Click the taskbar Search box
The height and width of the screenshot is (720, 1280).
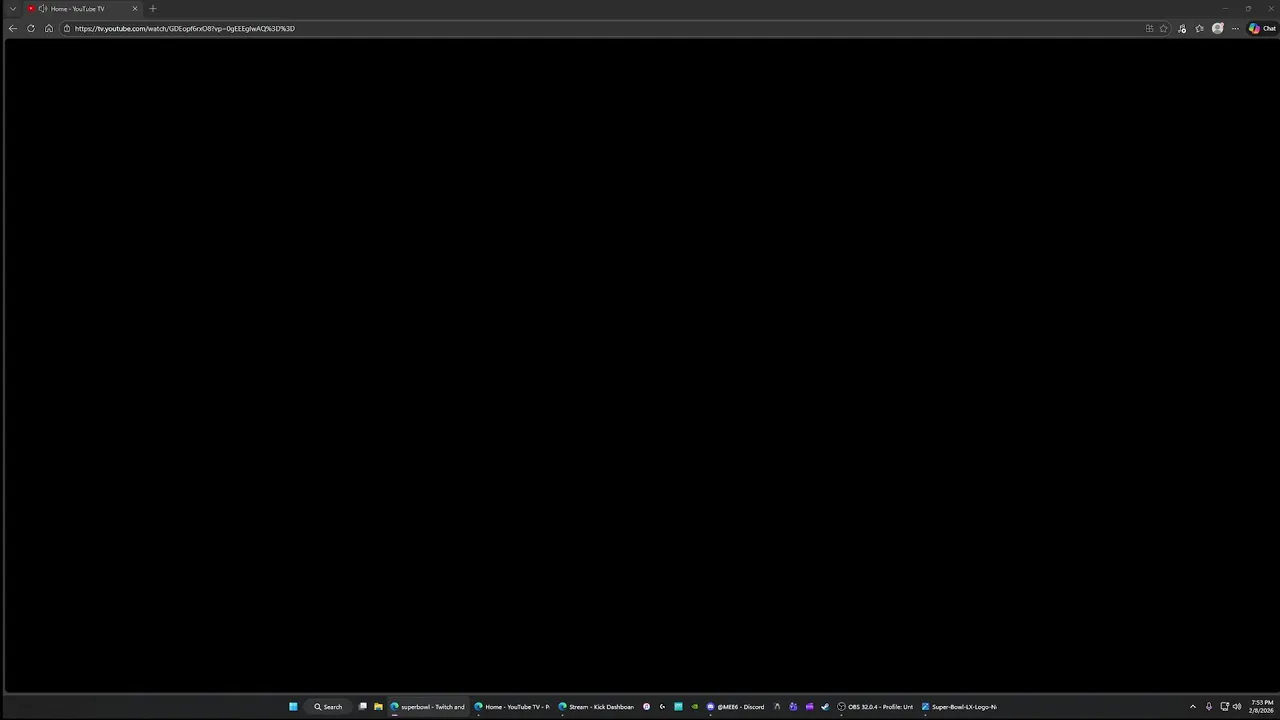[328, 707]
